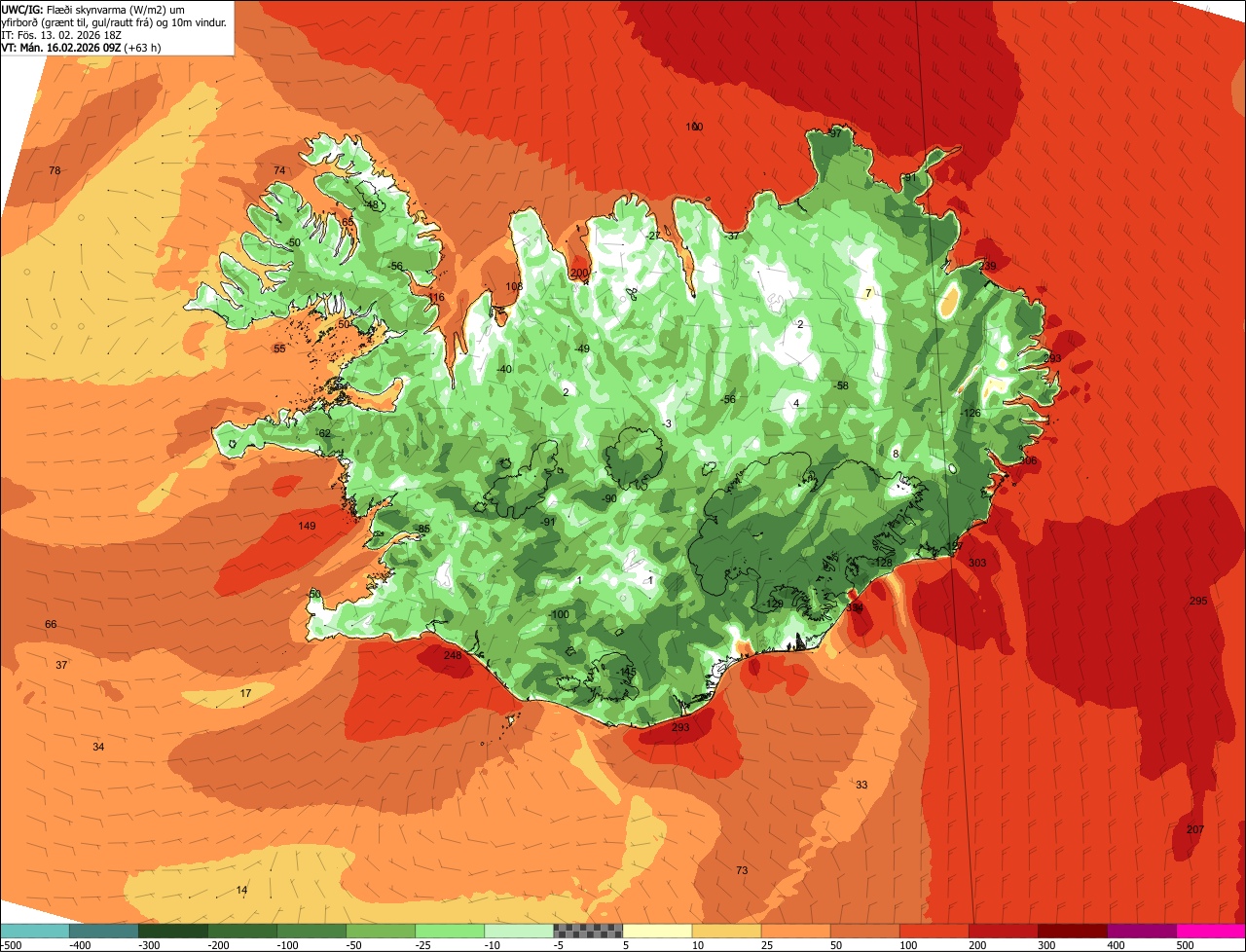Screen dimensions: 1246x952
Task: Select the map value 65 in the Westfjords
Action: coord(348,222)
